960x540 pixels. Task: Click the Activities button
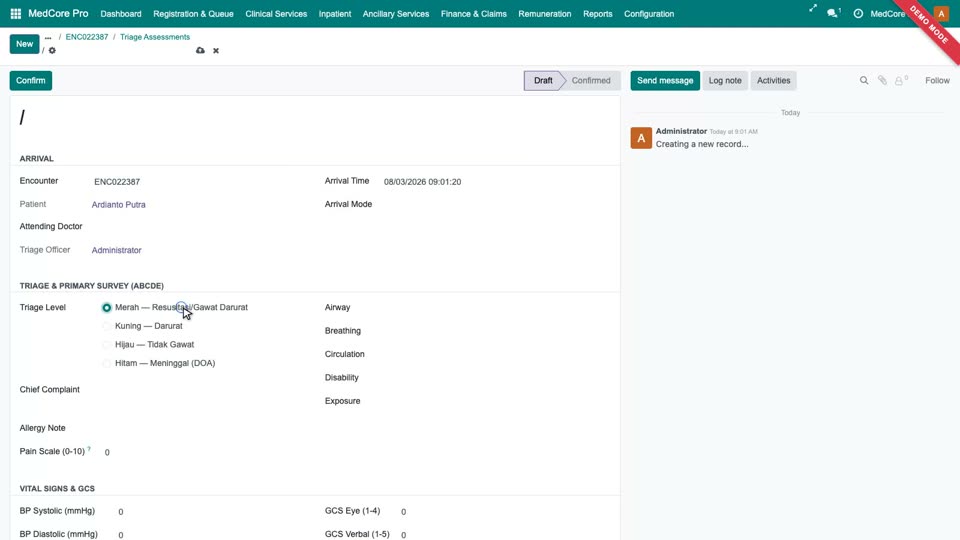773,80
